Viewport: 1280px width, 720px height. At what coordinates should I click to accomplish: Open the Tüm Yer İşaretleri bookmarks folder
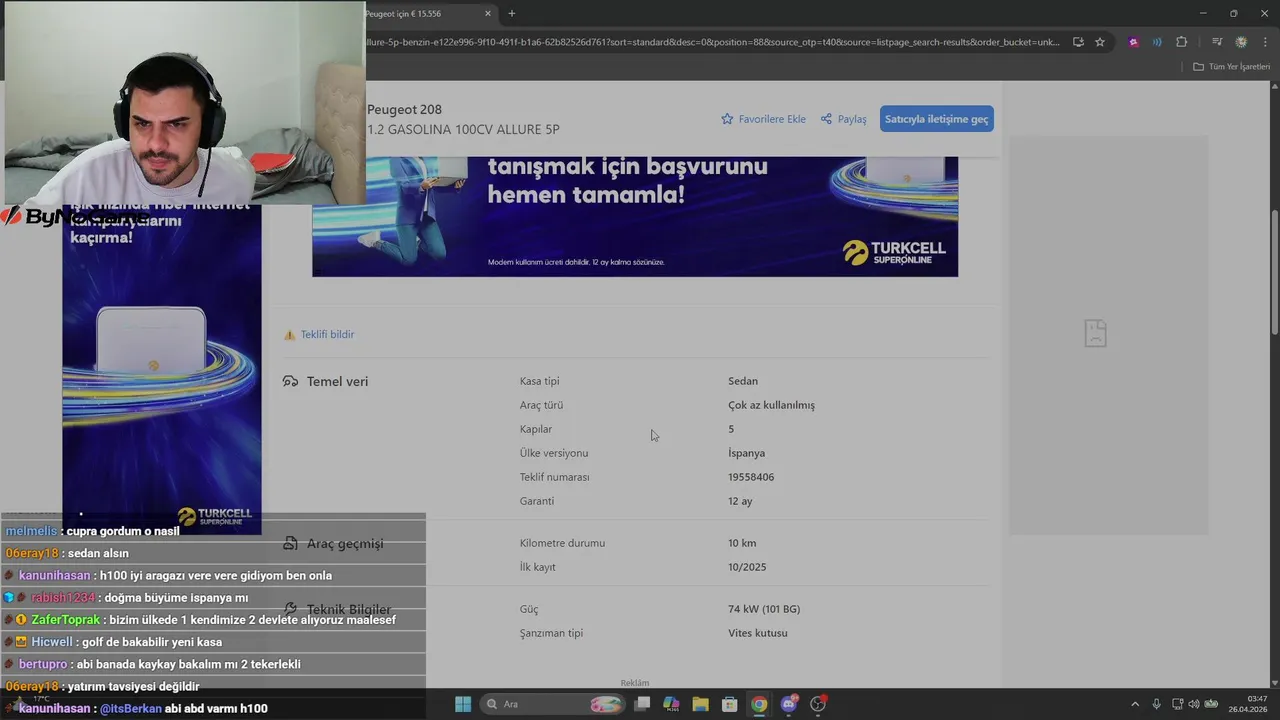[x=1231, y=67]
